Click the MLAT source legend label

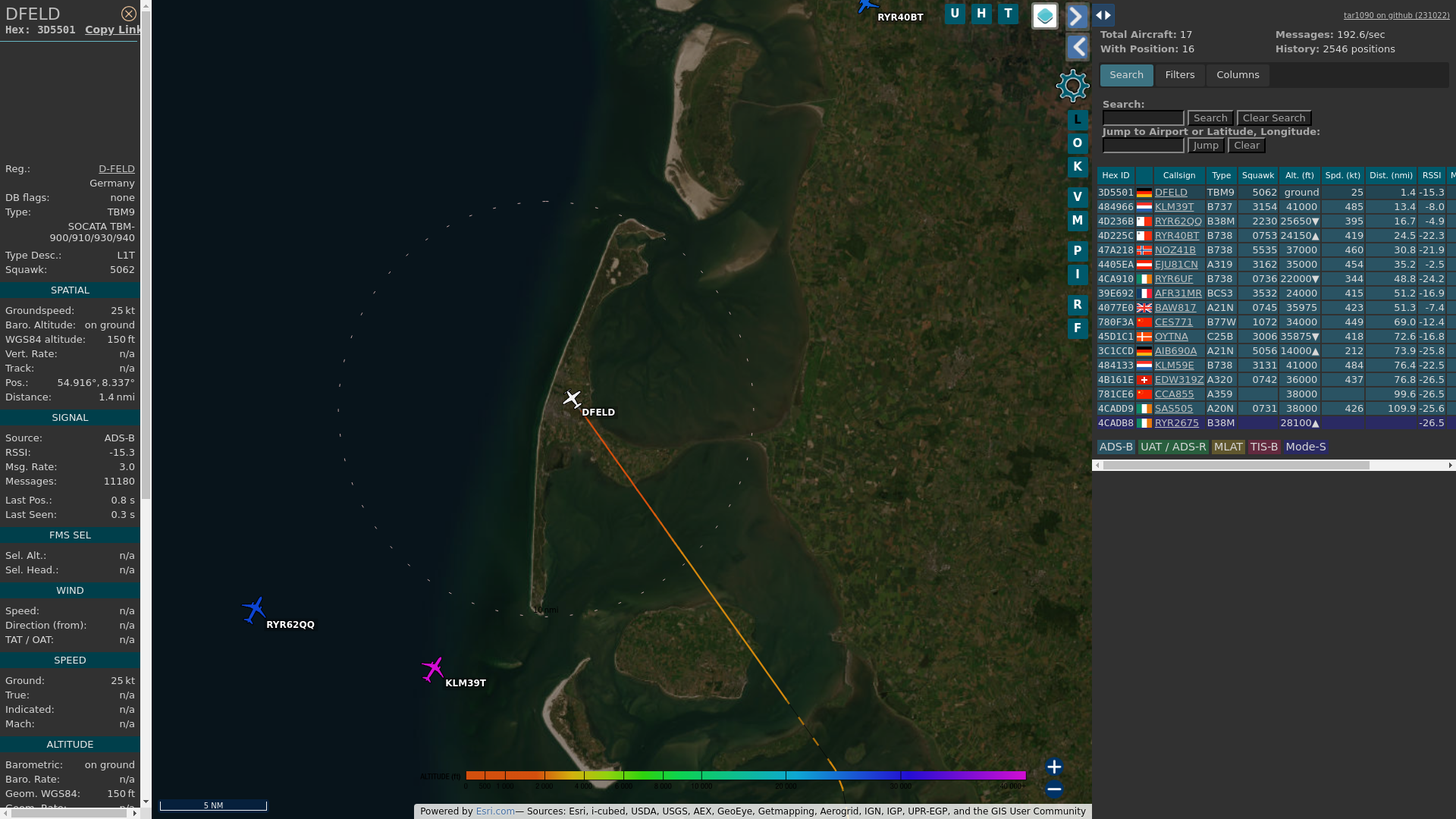pyautogui.click(x=1228, y=447)
